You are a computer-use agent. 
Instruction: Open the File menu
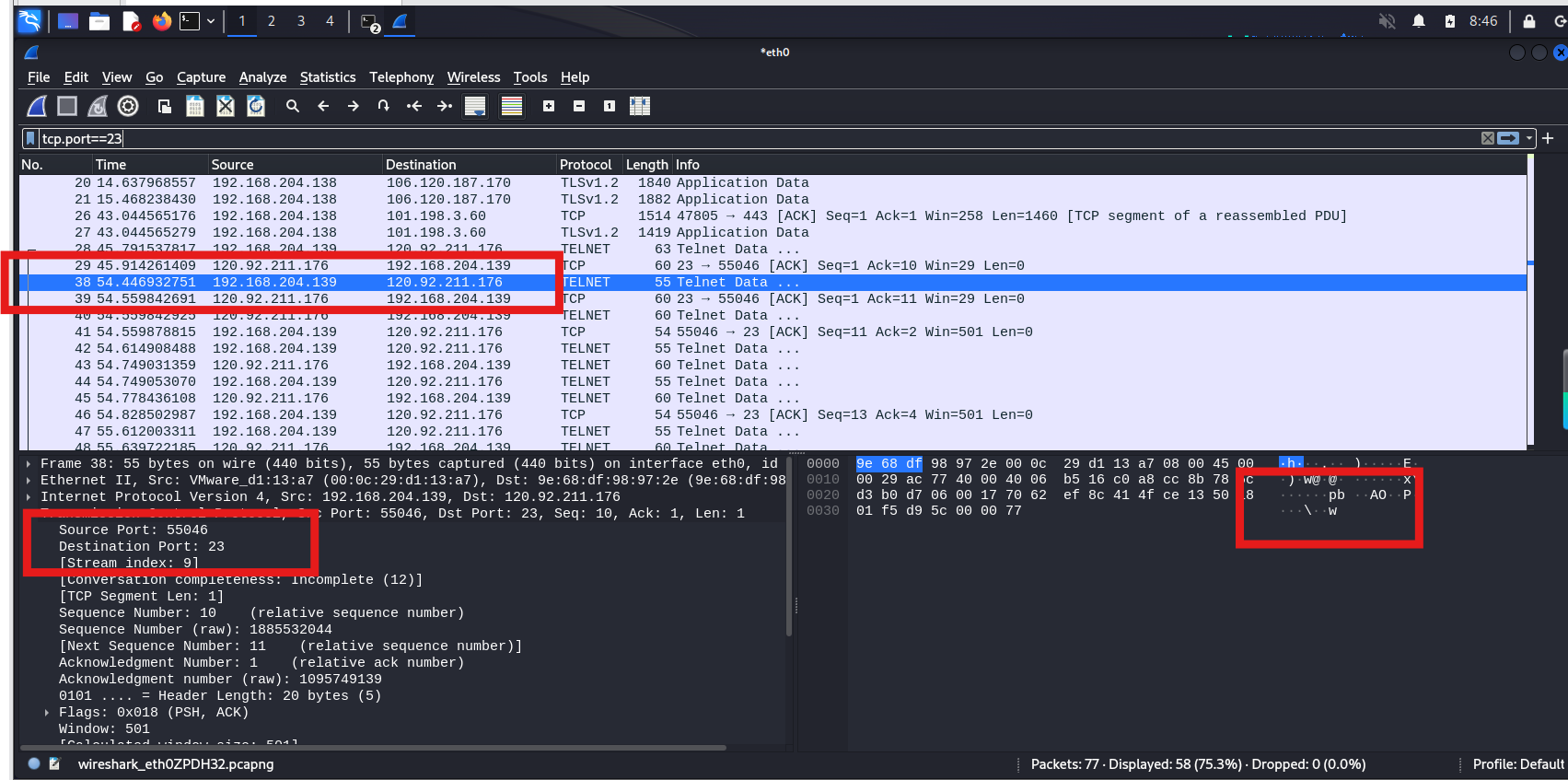tap(39, 77)
